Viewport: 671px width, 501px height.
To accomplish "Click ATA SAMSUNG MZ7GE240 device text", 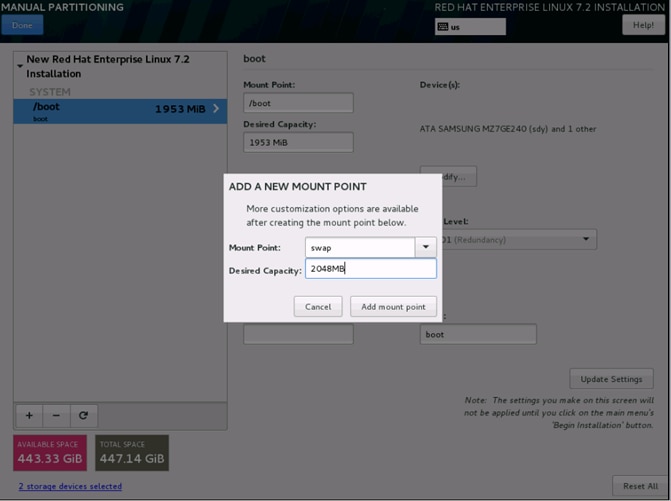I will (x=508, y=129).
